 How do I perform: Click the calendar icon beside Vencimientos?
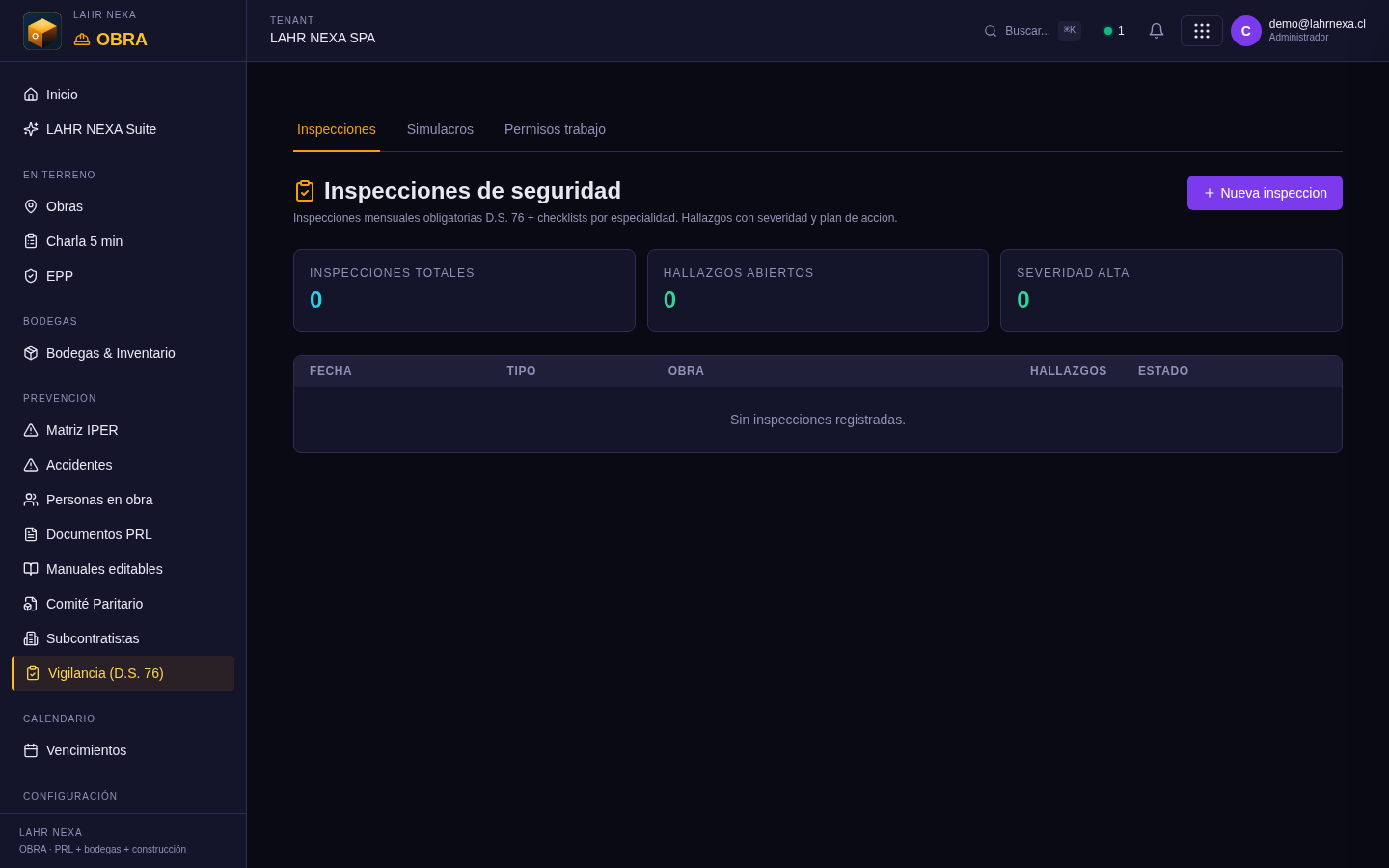(x=31, y=750)
